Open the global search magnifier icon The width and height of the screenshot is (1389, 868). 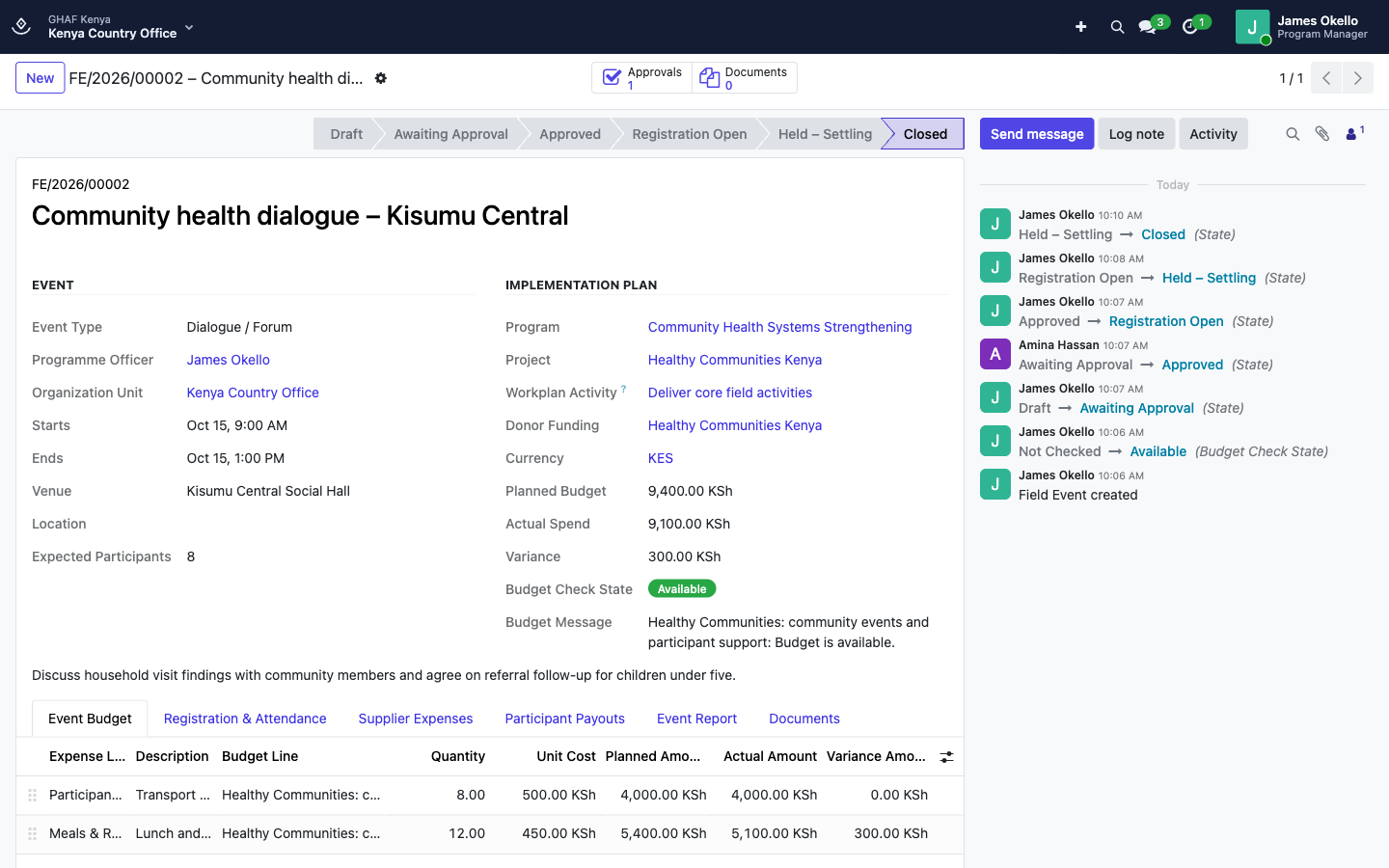(x=1117, y=27)
